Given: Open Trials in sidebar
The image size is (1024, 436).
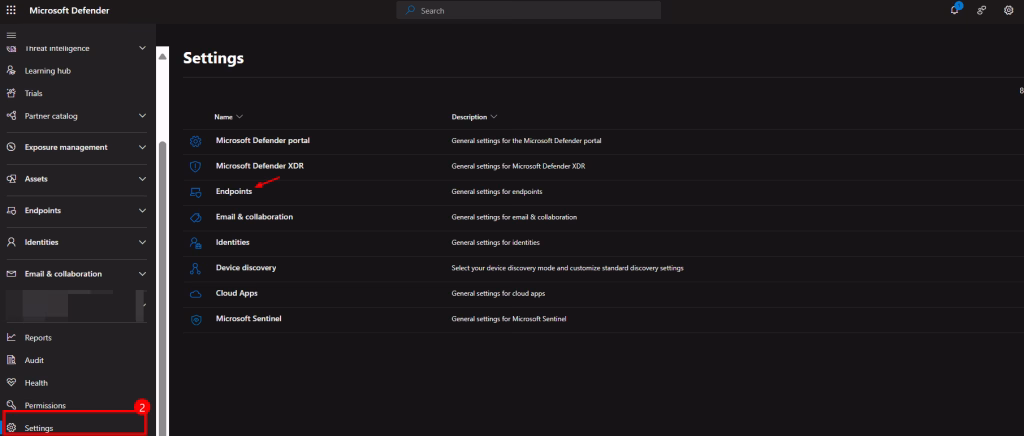Looking at the screenshot, I should pyautogui.click(x=33, y=93).
